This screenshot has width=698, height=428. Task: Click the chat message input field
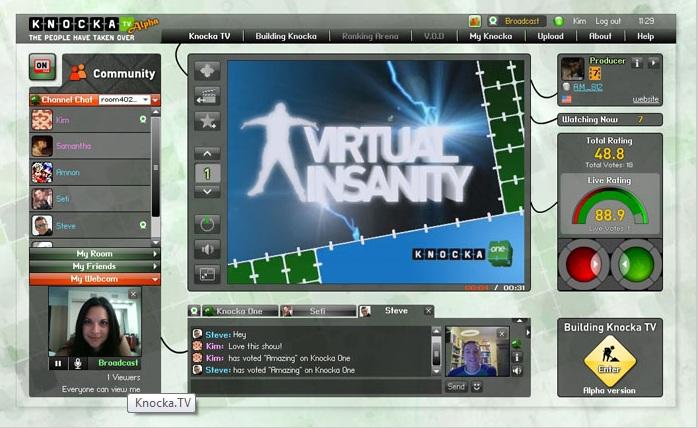tap(316, 387)
